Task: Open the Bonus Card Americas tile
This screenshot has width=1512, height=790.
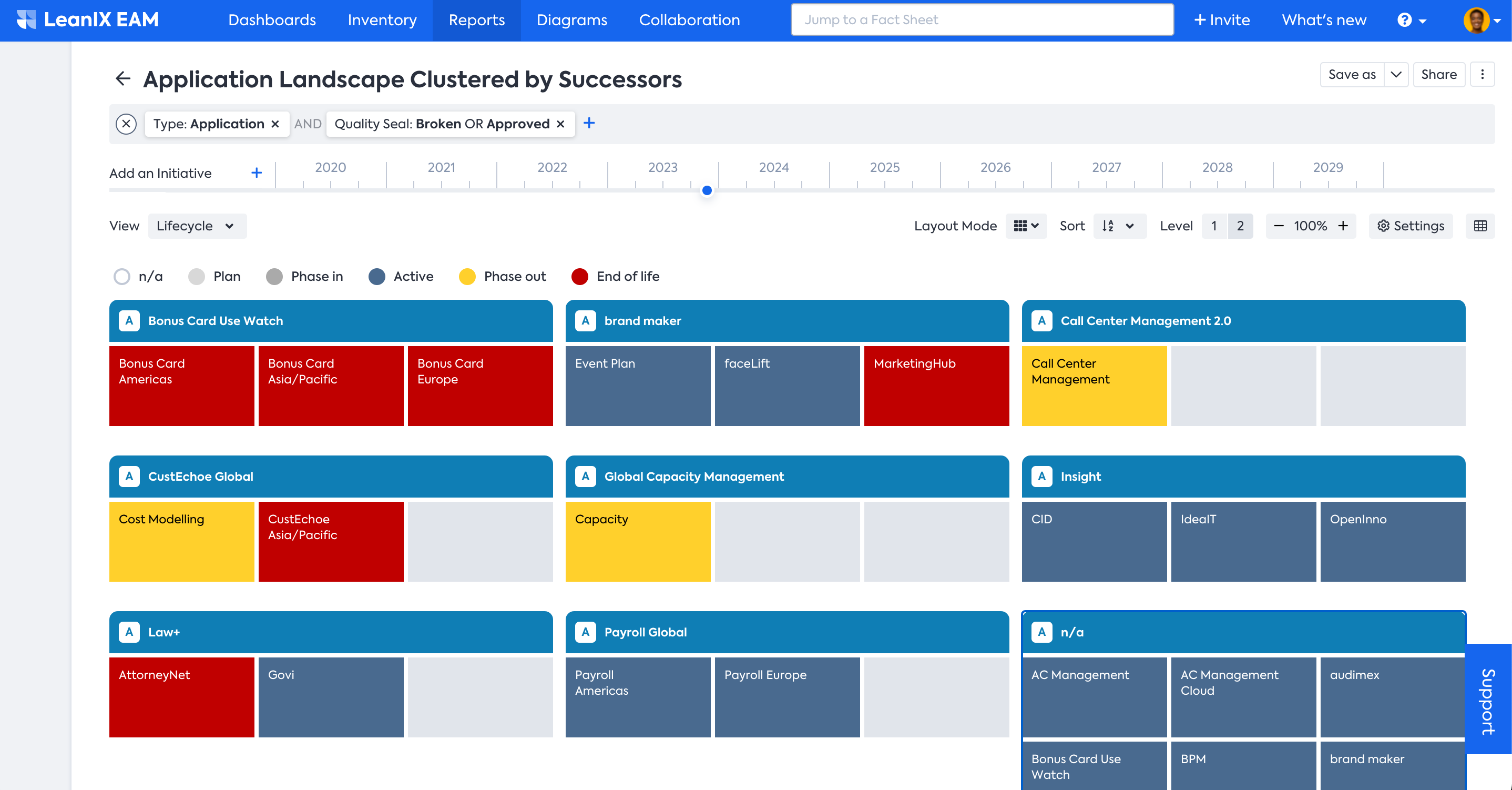Action: pos(182,386)
